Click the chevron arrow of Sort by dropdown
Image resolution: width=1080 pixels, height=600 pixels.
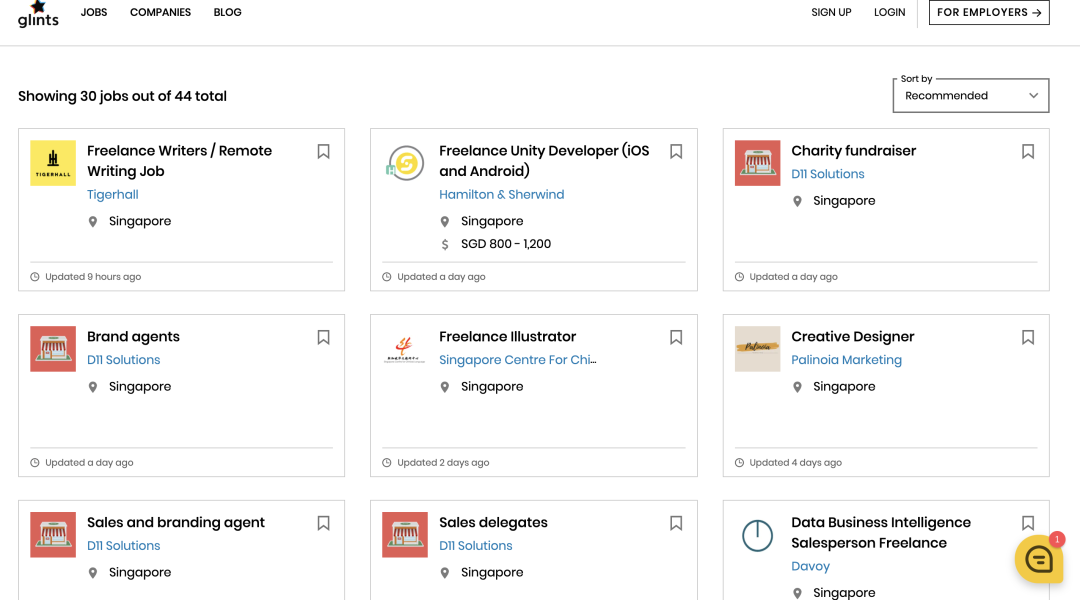pyautogui.click(x=1033, y=96)
